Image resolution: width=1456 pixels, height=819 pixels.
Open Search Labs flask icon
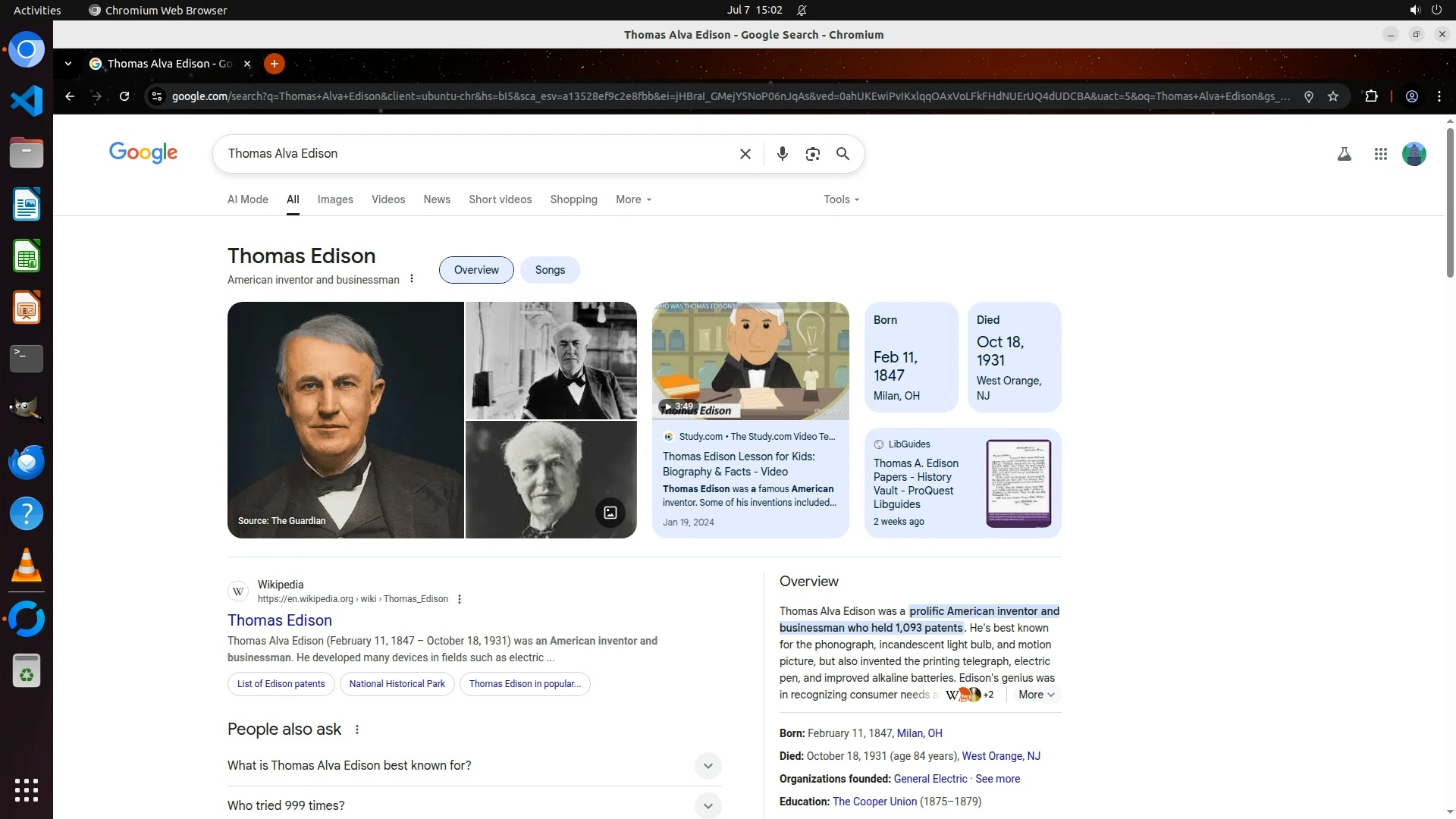[1344, 154]
